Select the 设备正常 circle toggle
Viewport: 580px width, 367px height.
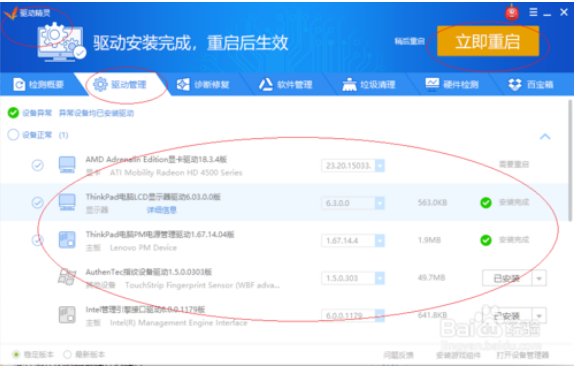click(13, 135)
